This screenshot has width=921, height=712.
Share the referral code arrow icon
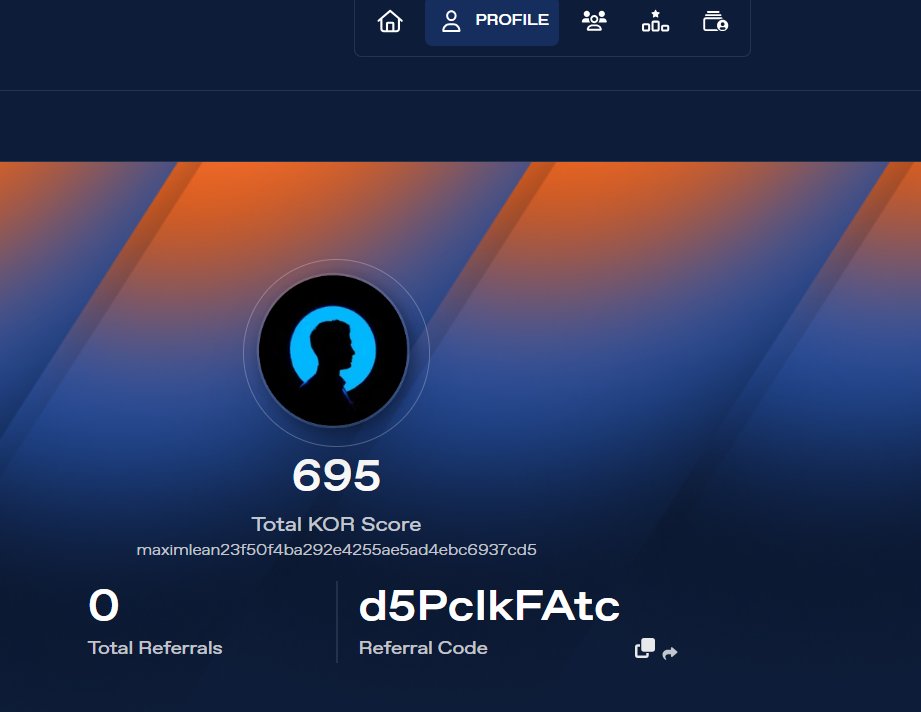pos(670,653)
